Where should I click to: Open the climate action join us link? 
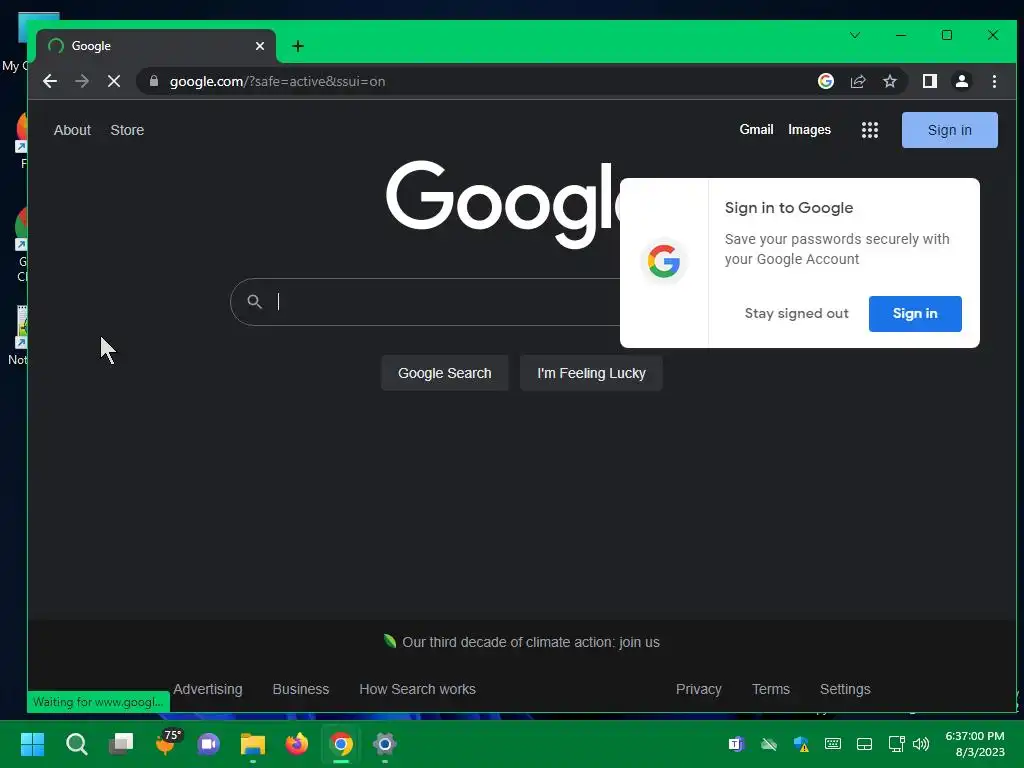pos(530,642)
